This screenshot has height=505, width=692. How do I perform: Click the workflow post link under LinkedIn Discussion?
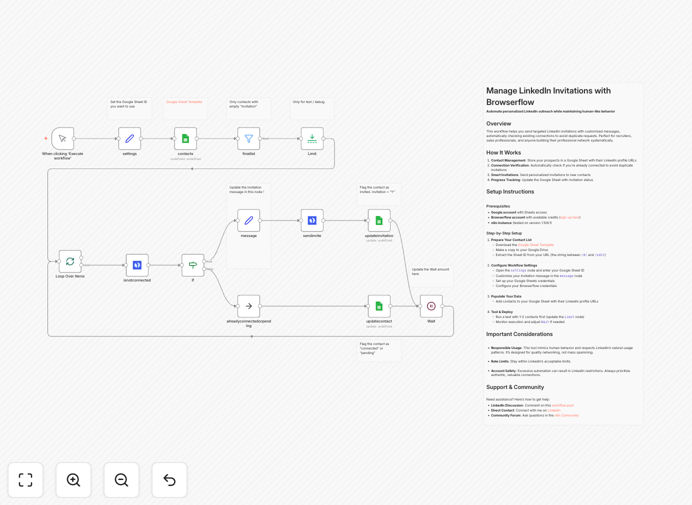pos(563,405)
